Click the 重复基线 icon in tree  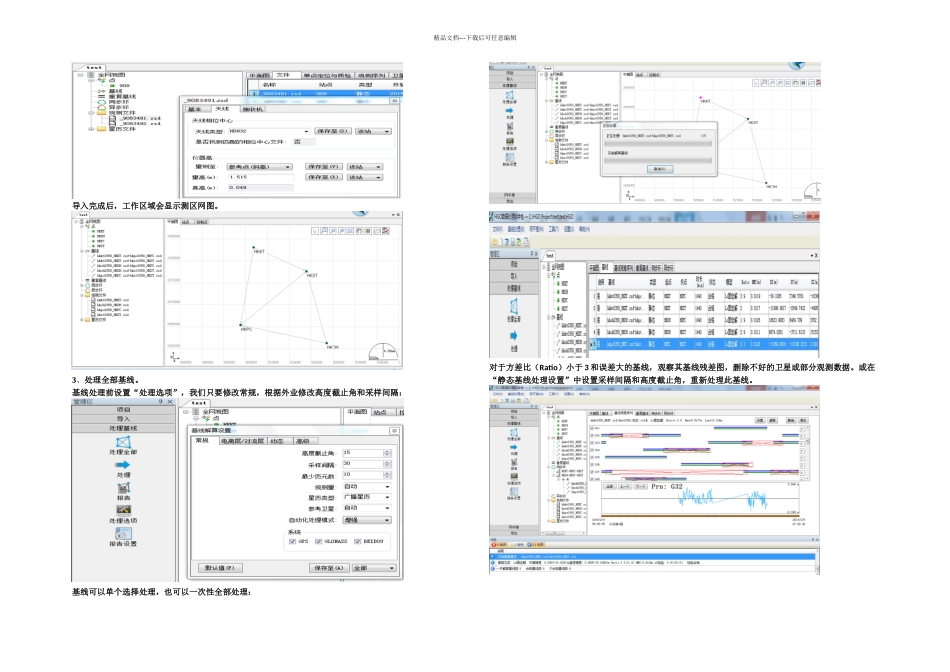[101, 97]
